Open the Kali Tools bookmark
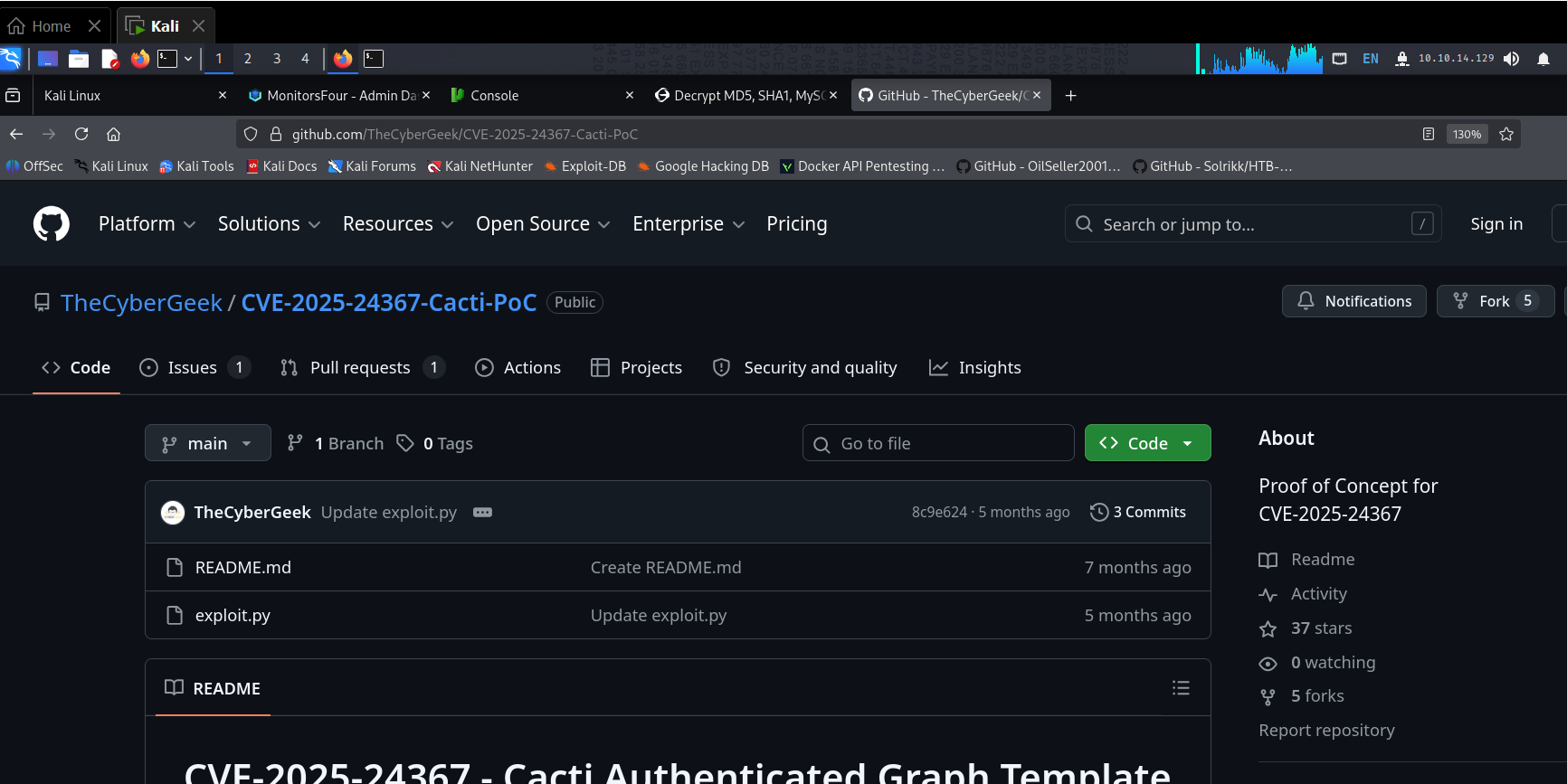 [196, 166]
